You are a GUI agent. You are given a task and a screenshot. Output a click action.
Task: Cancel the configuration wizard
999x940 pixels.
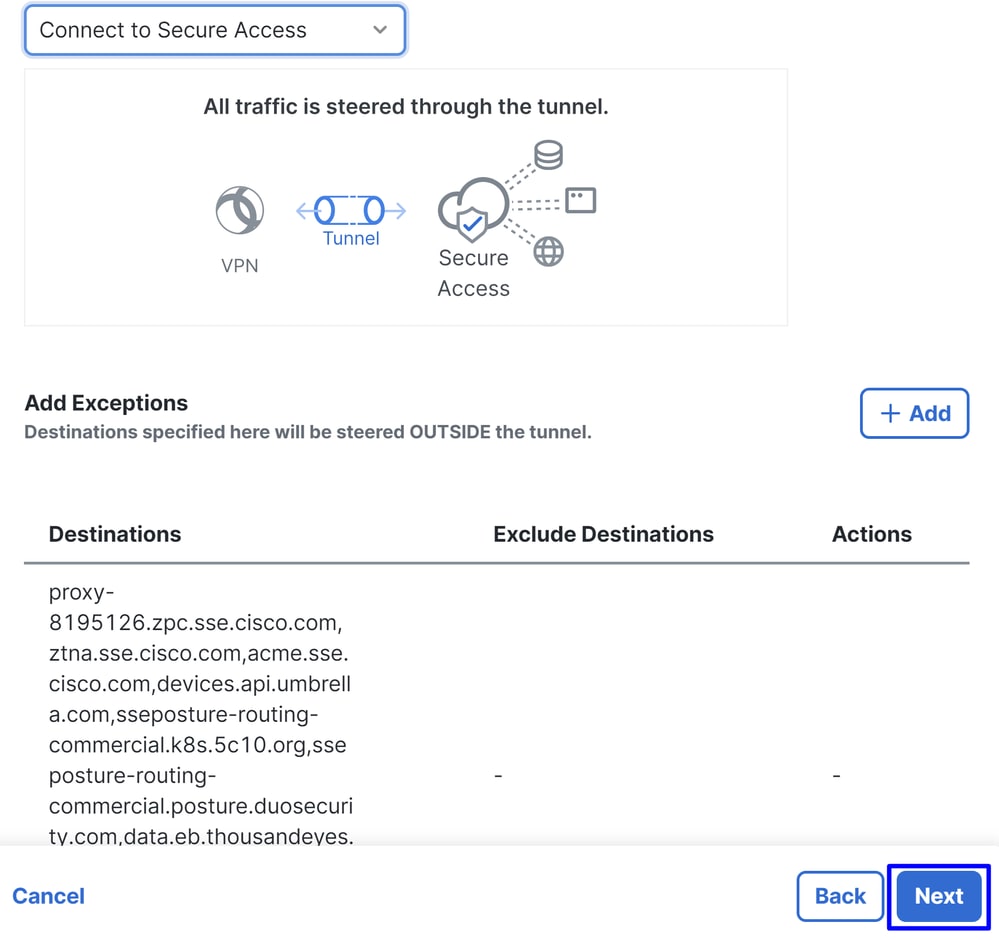(48, 896)
